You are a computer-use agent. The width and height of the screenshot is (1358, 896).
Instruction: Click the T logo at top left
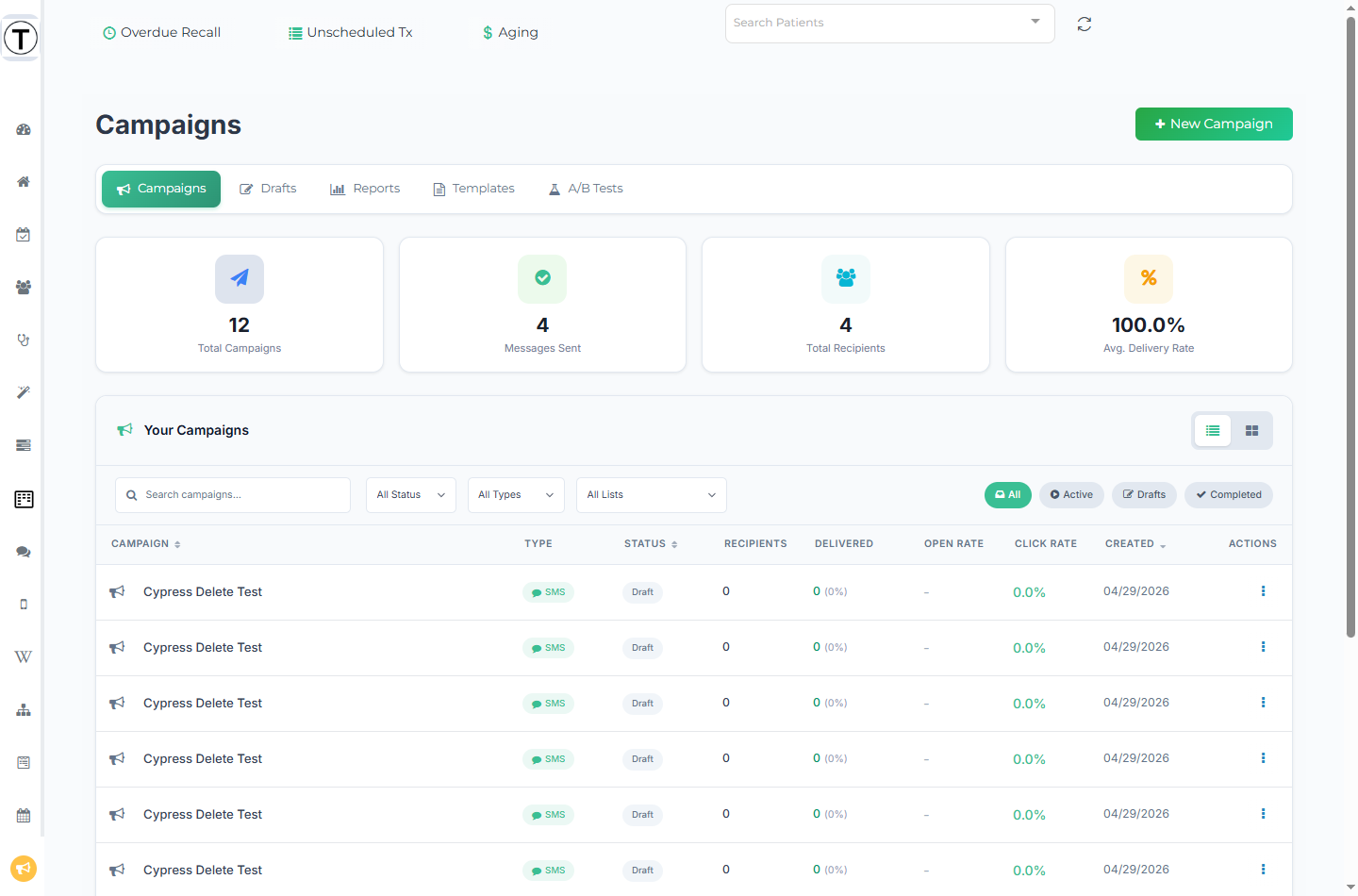21,39
